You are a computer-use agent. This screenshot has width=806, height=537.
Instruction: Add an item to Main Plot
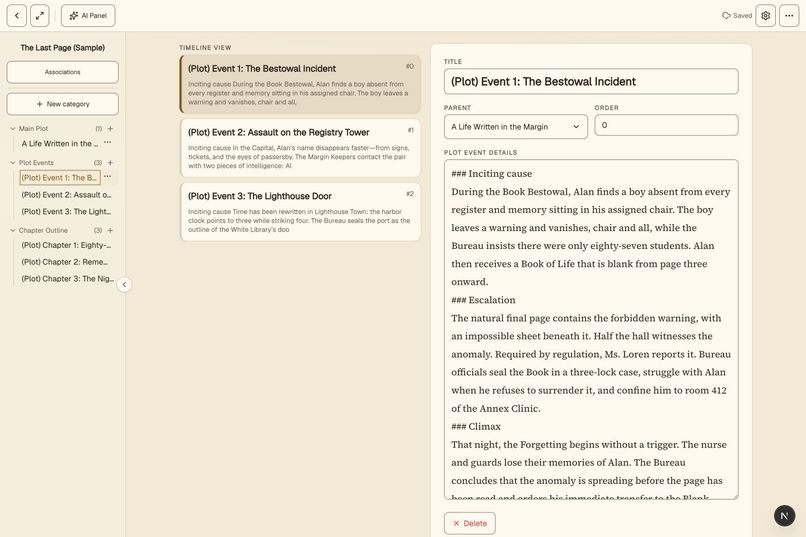110,128
